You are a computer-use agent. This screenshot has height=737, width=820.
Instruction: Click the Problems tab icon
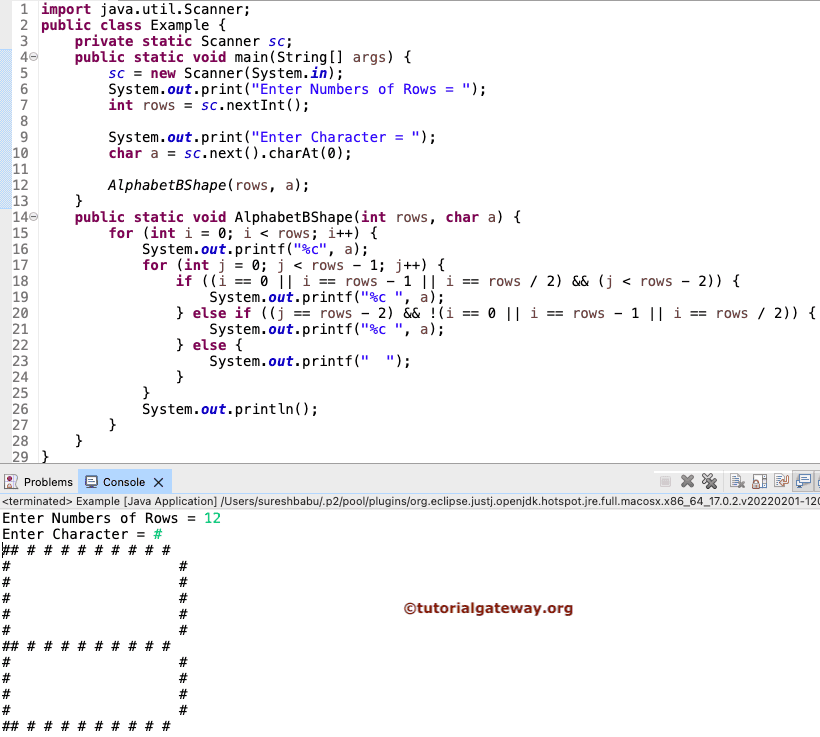tap(11, 482)
